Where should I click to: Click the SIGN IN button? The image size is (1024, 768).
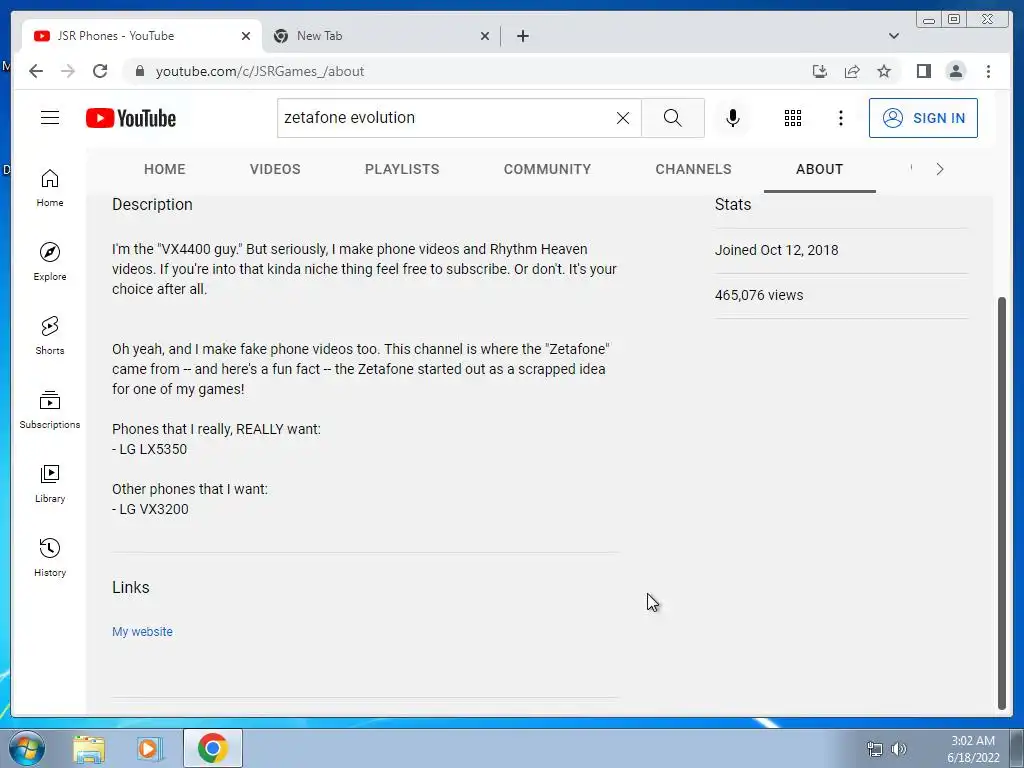pos(923,118)
